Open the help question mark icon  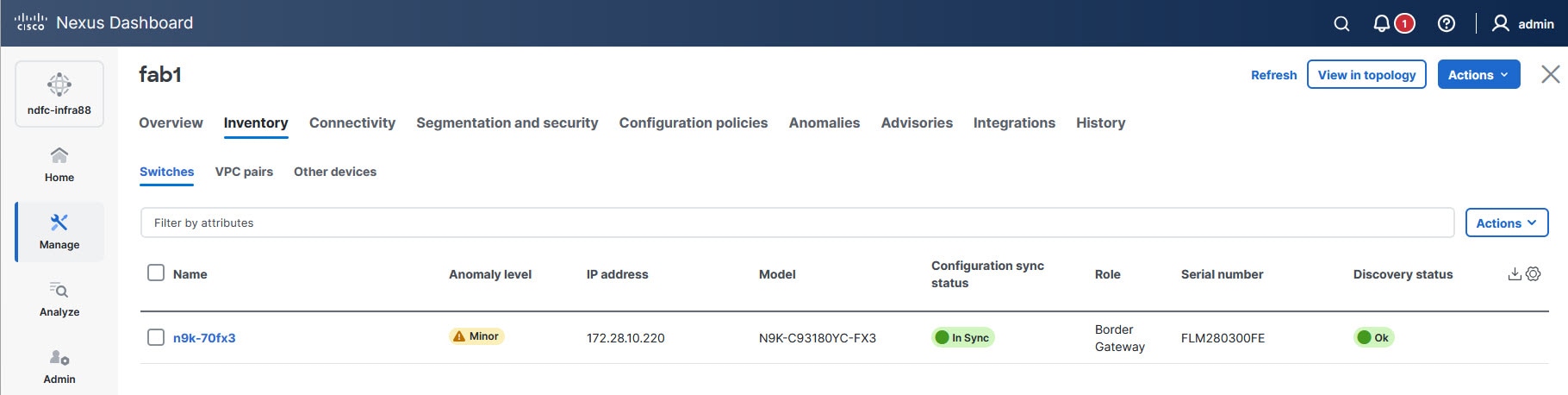(1447, 23)
